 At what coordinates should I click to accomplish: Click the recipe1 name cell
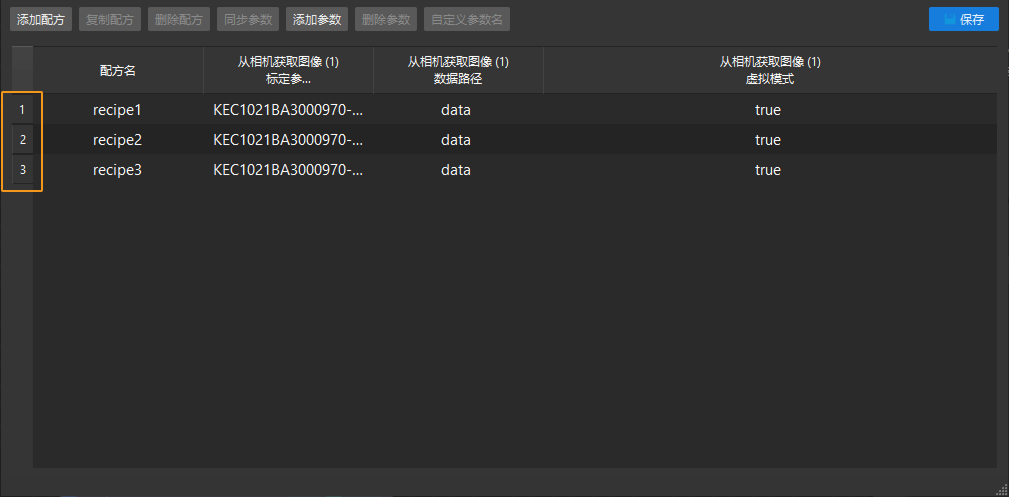pos(118,110)
